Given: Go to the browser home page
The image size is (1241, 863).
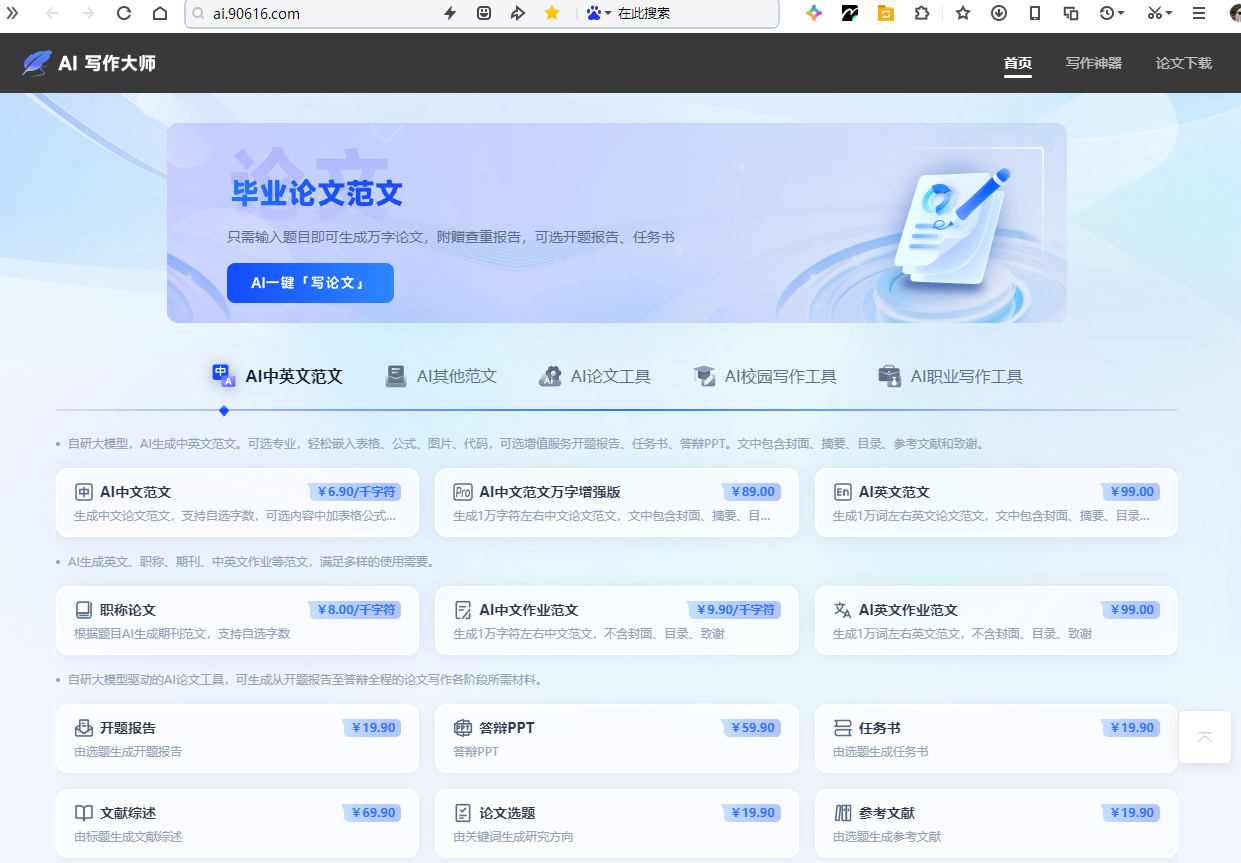Looking at the screenshot, I should [160, 13].
